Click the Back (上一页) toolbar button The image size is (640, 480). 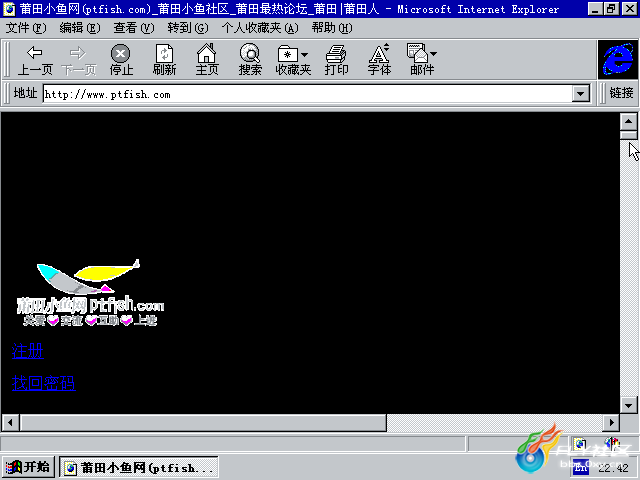point(35,60)
